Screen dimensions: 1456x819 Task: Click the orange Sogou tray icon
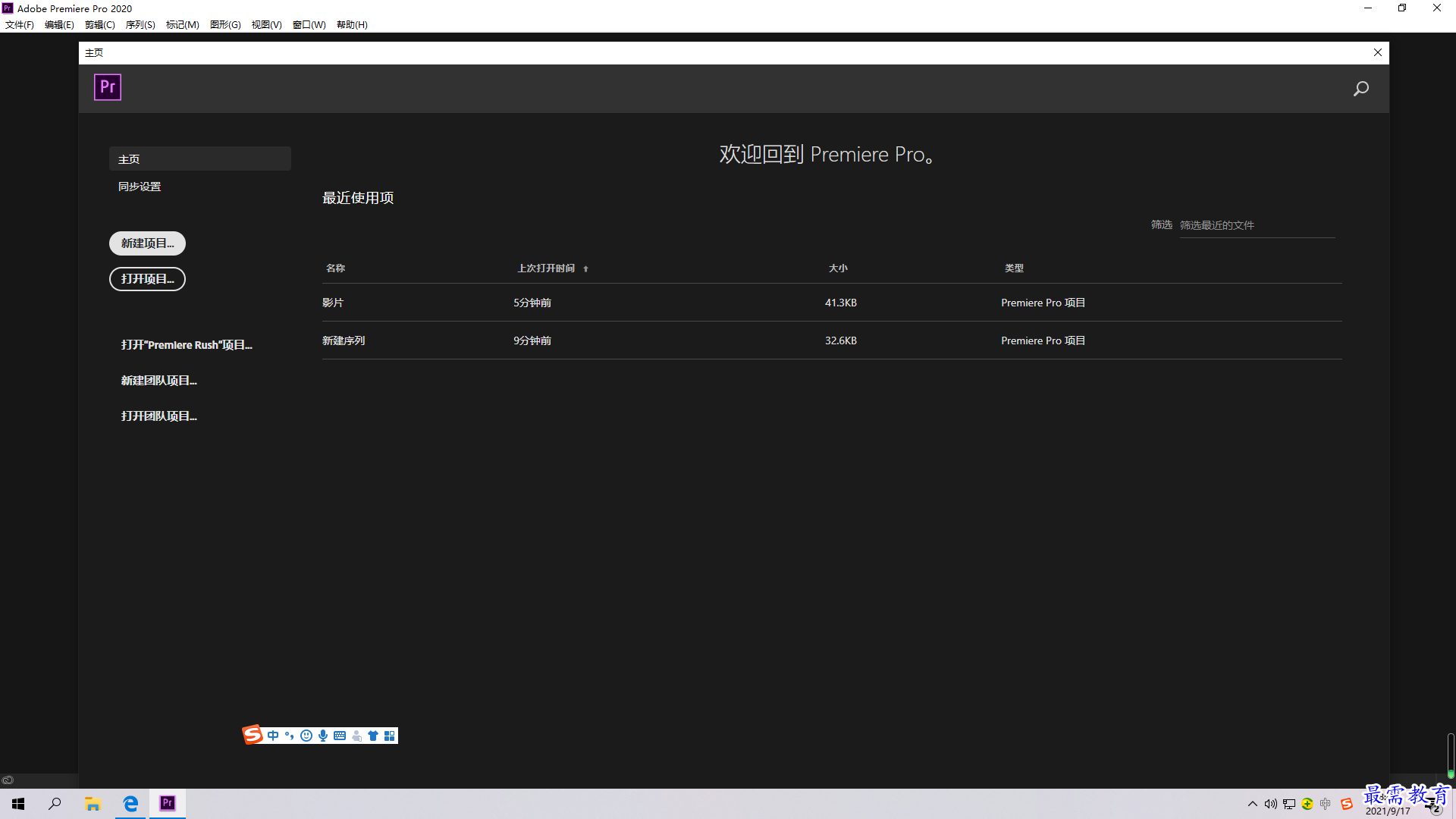point(1347,804)
